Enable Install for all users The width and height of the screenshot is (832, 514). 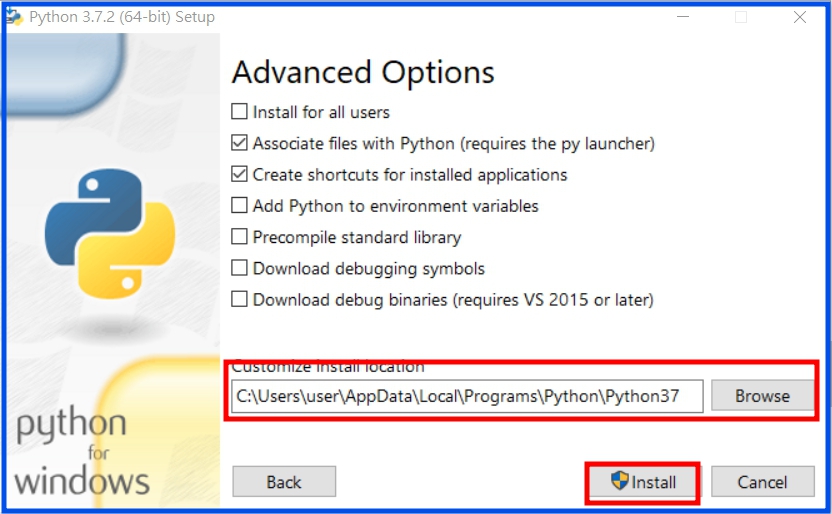click(x=239, y=111)
